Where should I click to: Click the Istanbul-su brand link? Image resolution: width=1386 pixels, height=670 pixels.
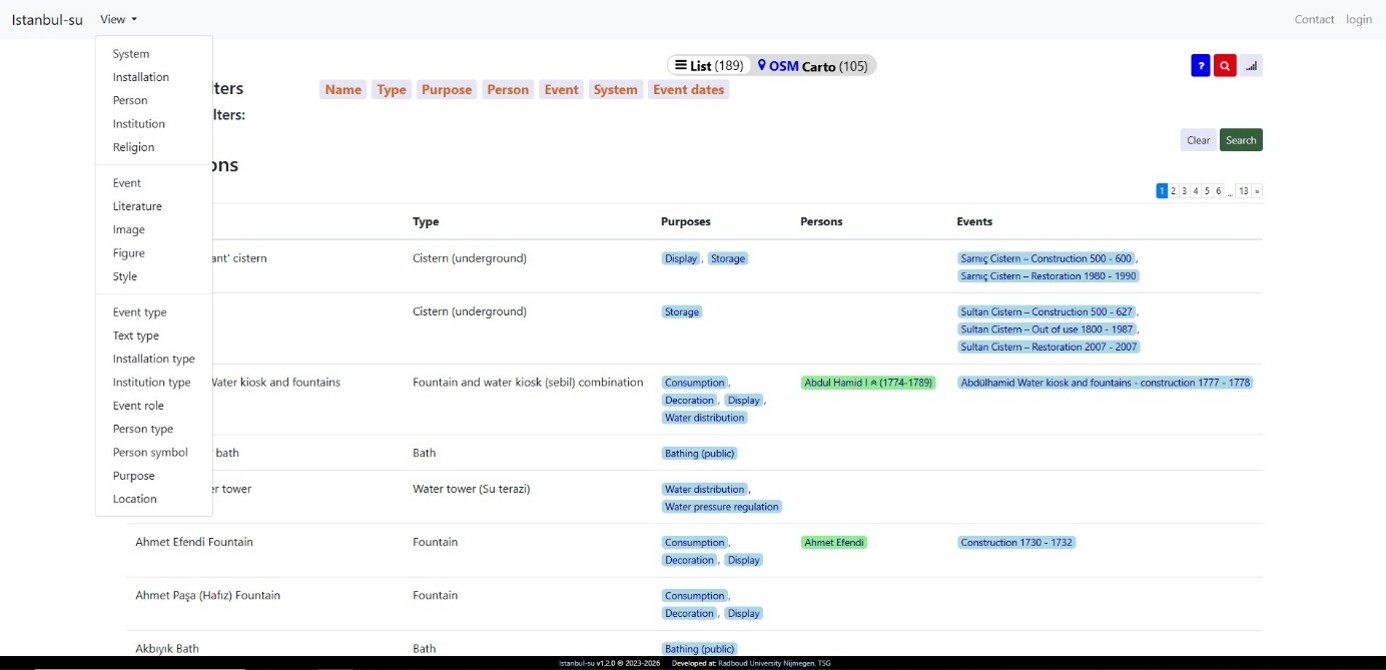47,19
